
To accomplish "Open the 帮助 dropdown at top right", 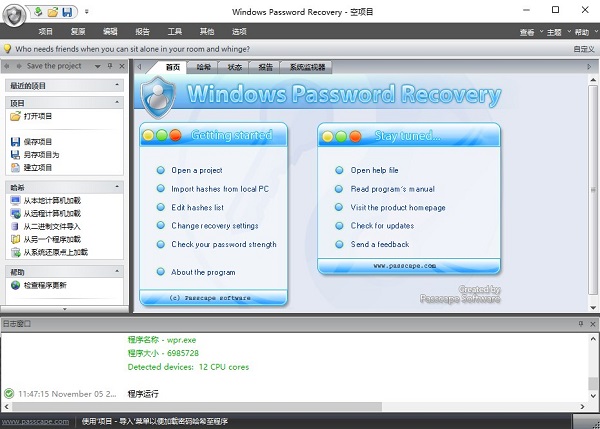I will coord(585,32).
